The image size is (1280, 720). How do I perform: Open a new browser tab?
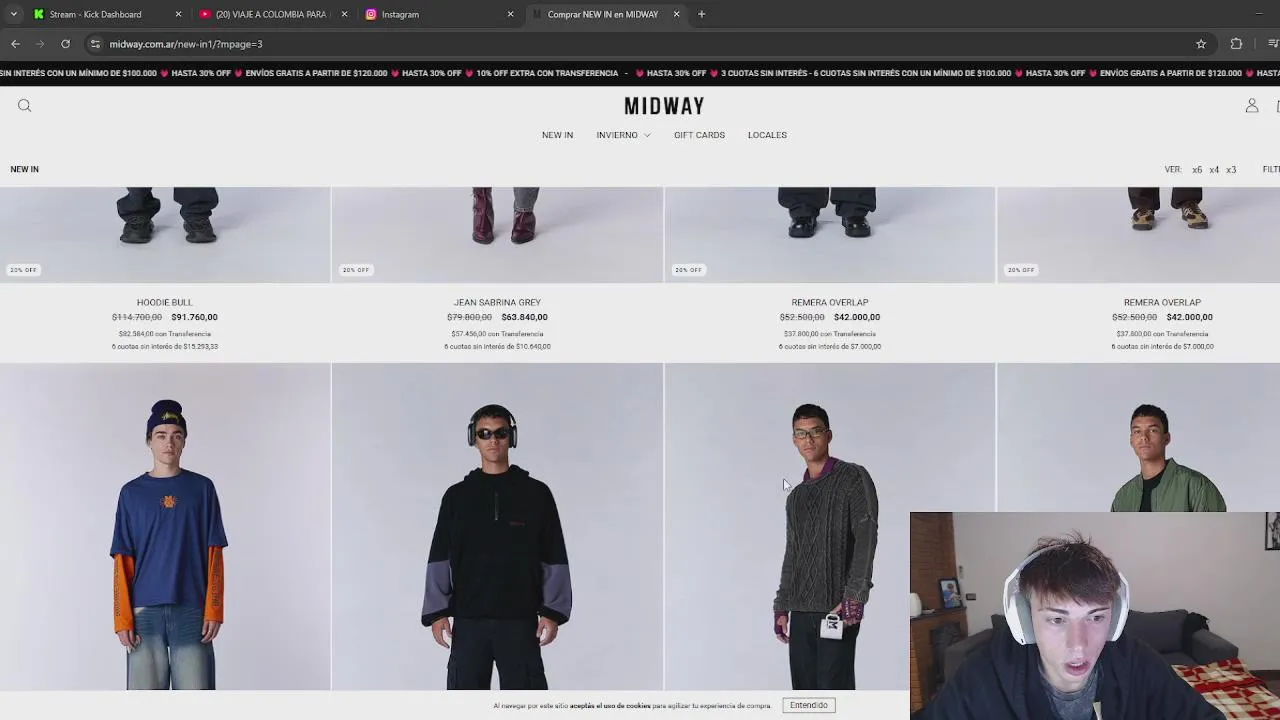701,14
